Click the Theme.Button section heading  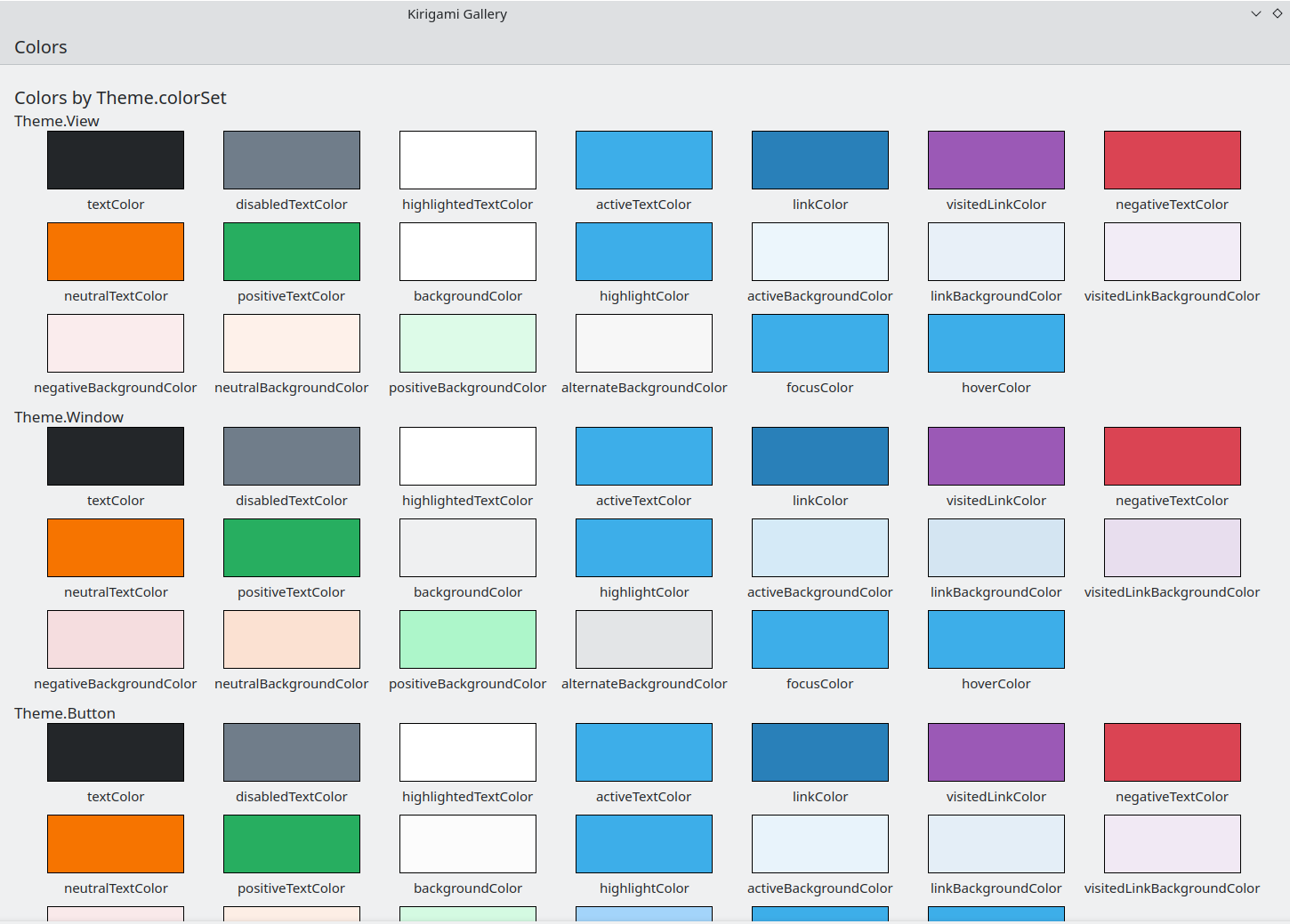pos(65,713)
